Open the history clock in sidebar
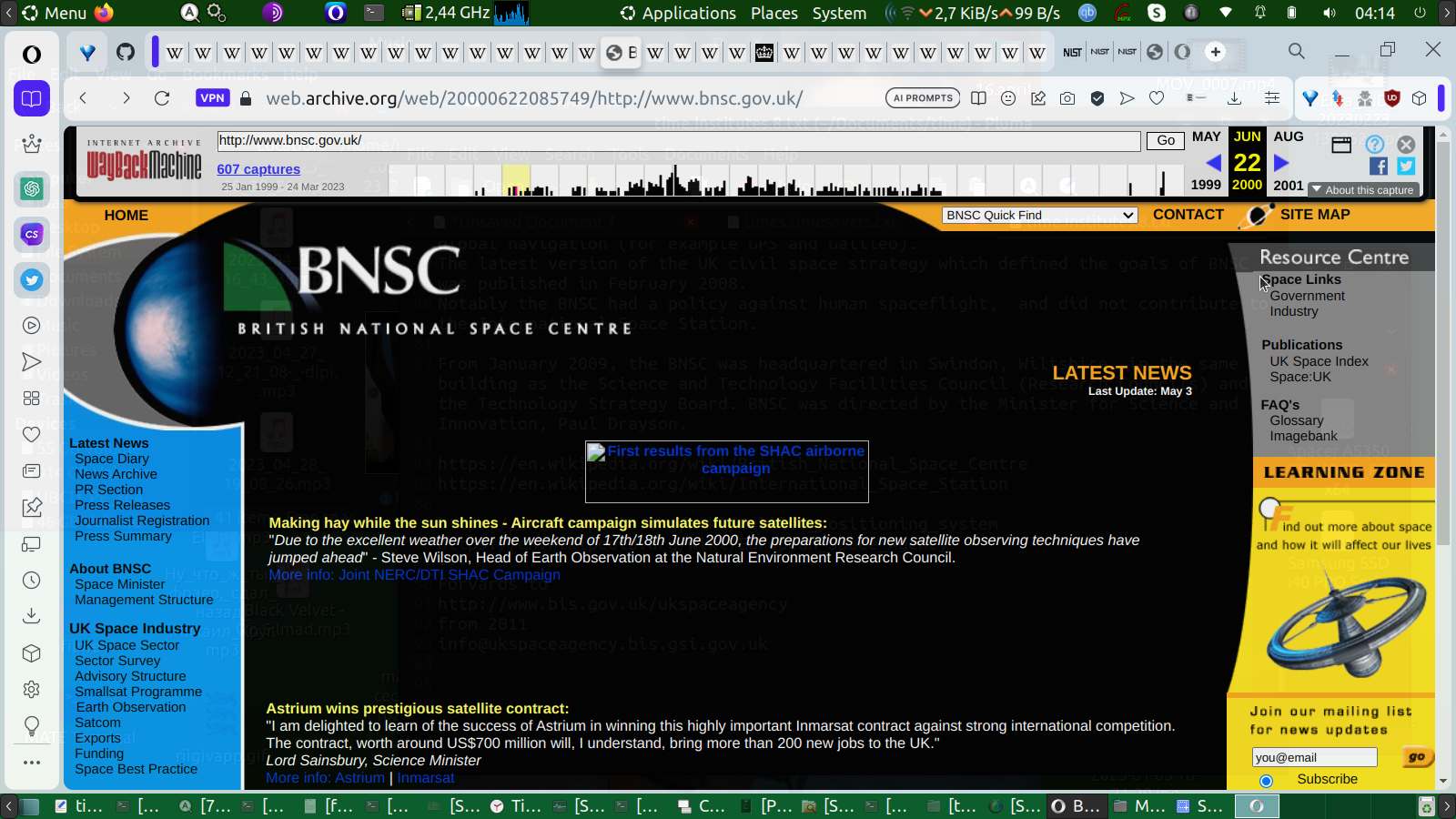 tap(32, 581)
